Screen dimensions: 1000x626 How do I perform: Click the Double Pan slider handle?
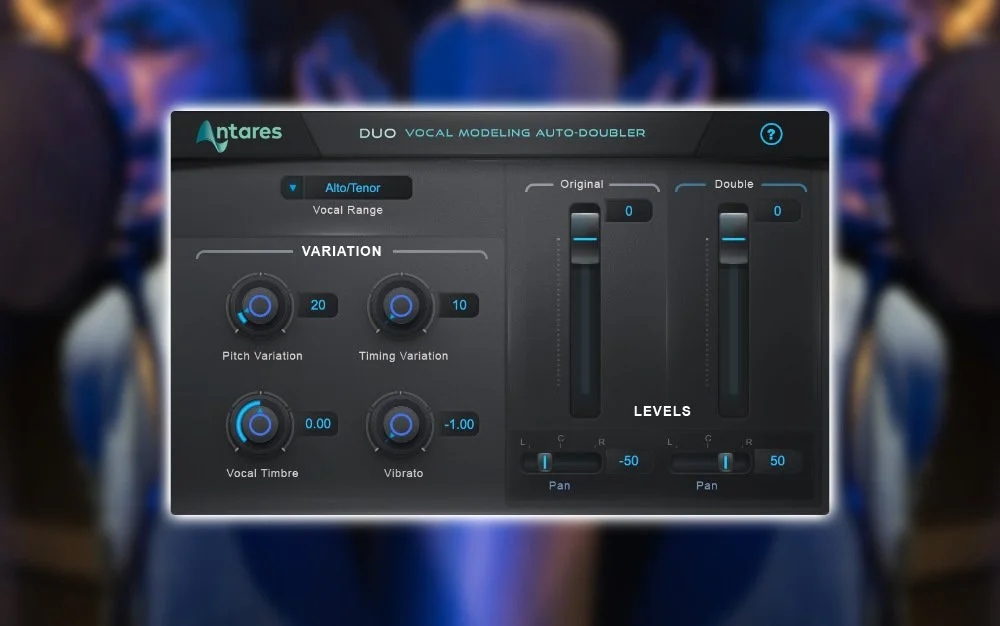[x=725, y=462]
